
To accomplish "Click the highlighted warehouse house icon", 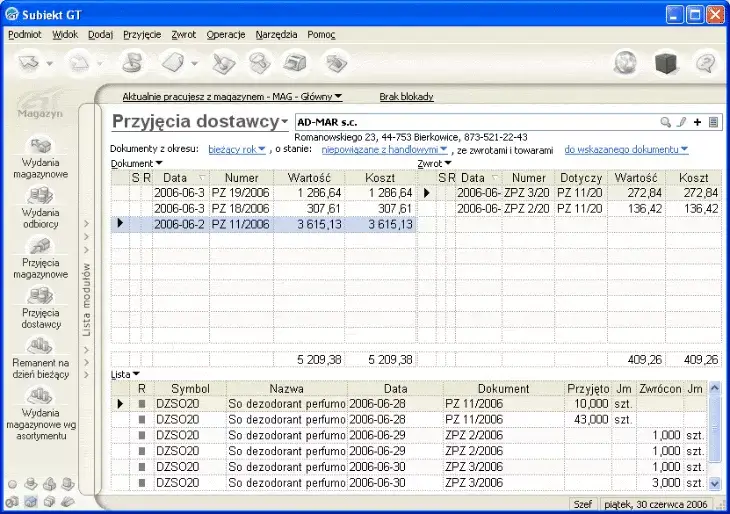I will tap(31, 502).
